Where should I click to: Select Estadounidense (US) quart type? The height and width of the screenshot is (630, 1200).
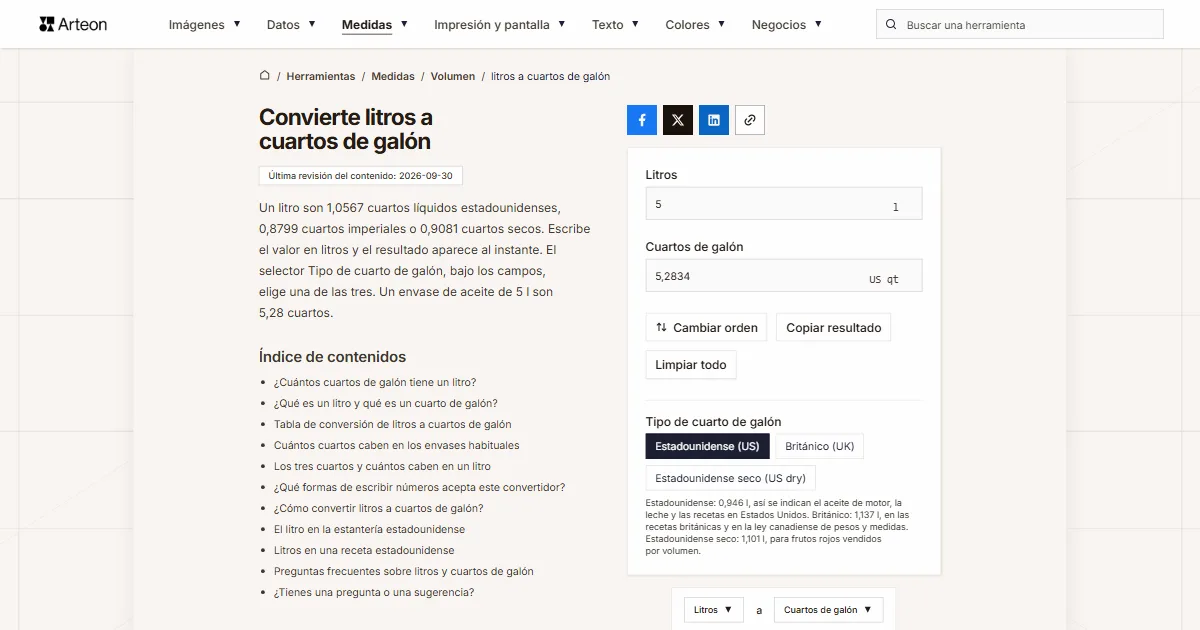[707, 446]
